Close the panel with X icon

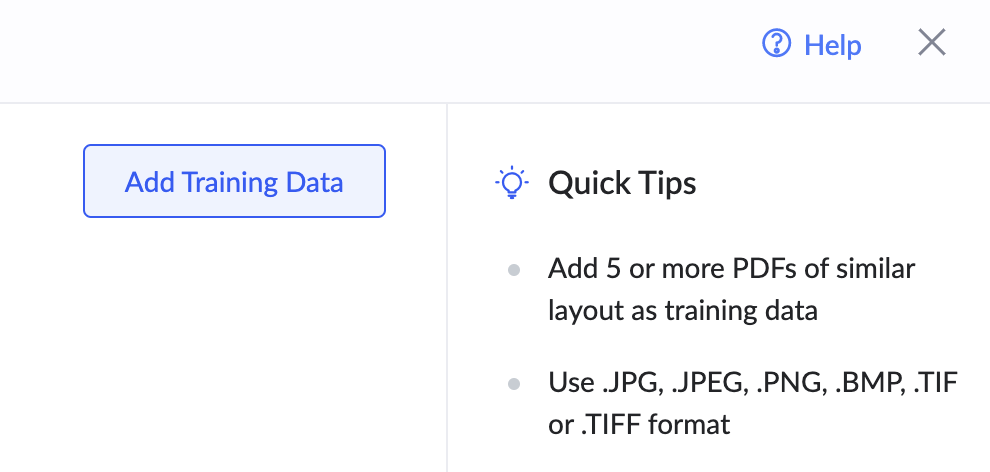[x=931, y=43]
